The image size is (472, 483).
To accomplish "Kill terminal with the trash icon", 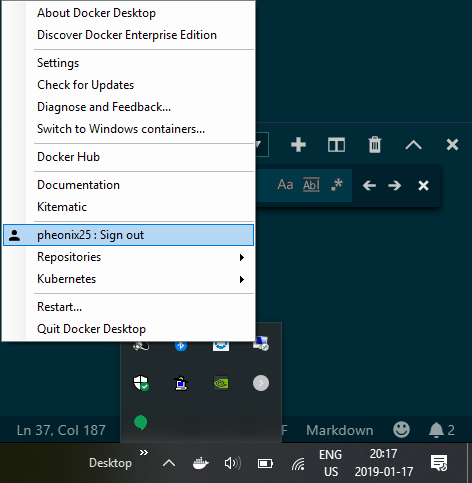I will click(x=375, y=145).
